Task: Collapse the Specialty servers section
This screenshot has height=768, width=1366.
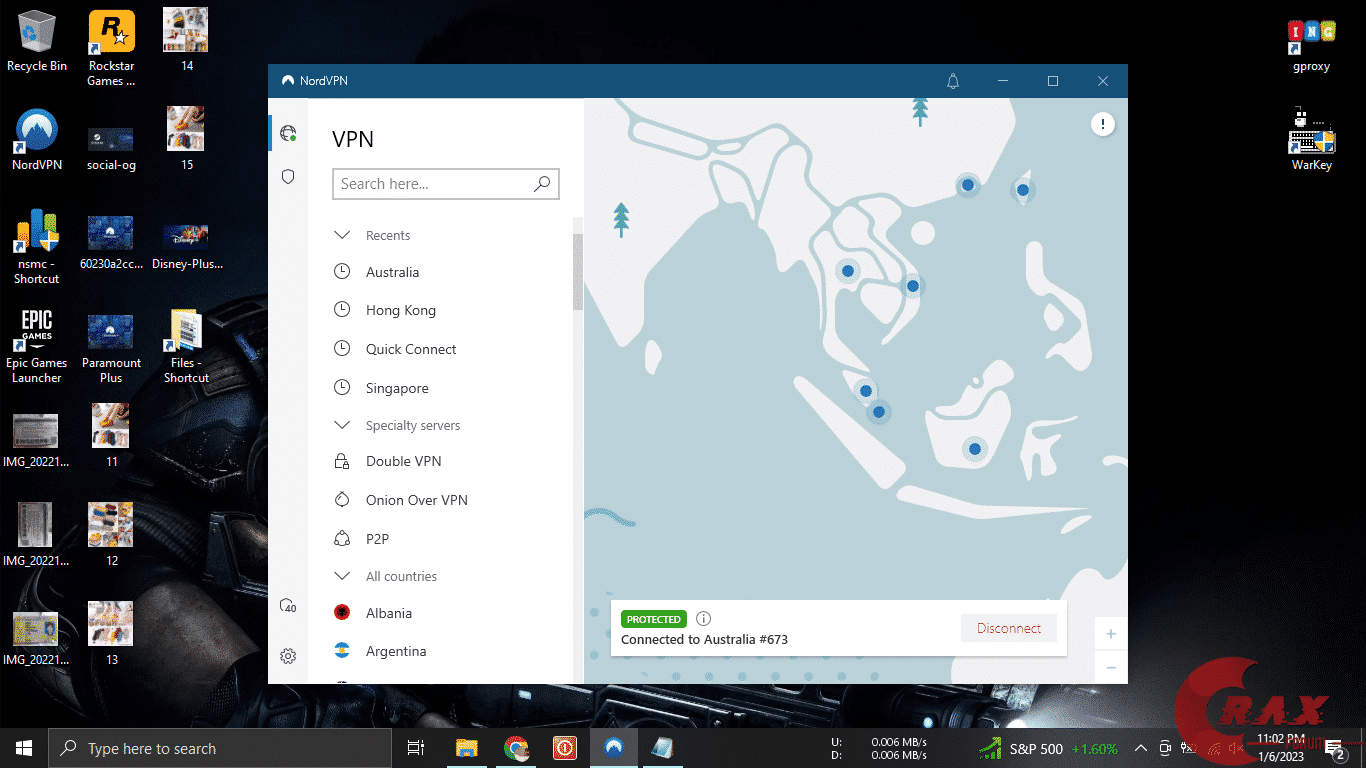Action: tap(343, 424)
